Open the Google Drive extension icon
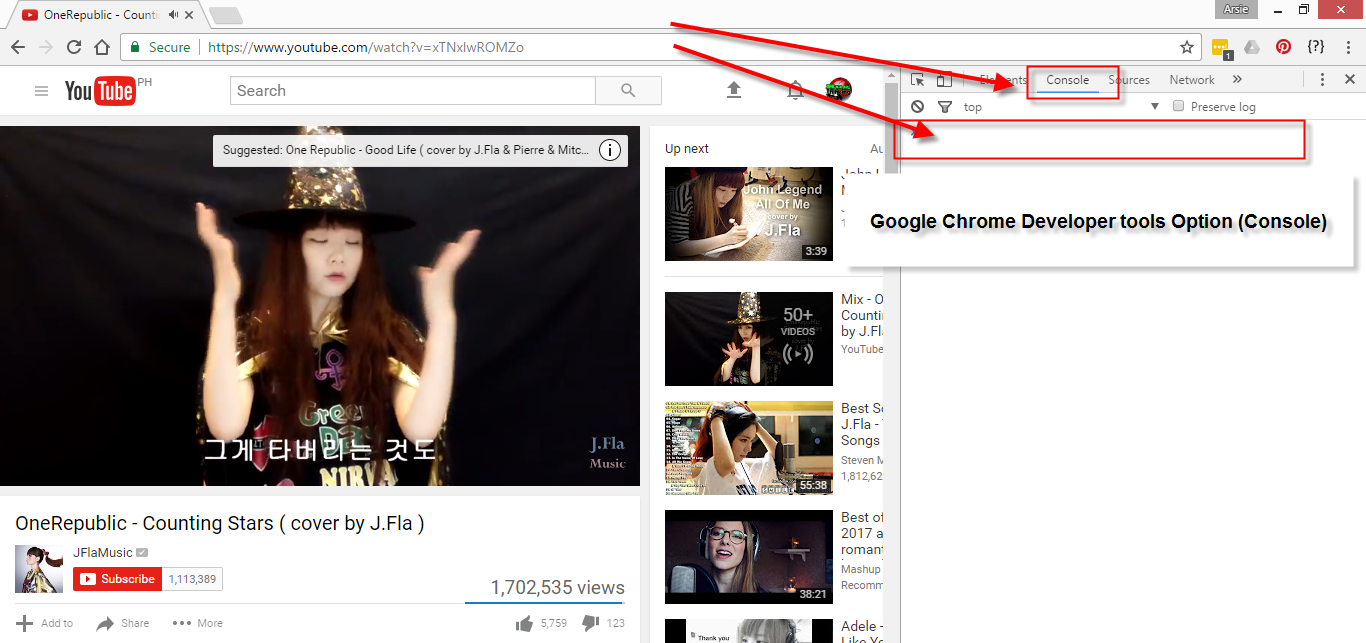 (x=1251, y=47)
